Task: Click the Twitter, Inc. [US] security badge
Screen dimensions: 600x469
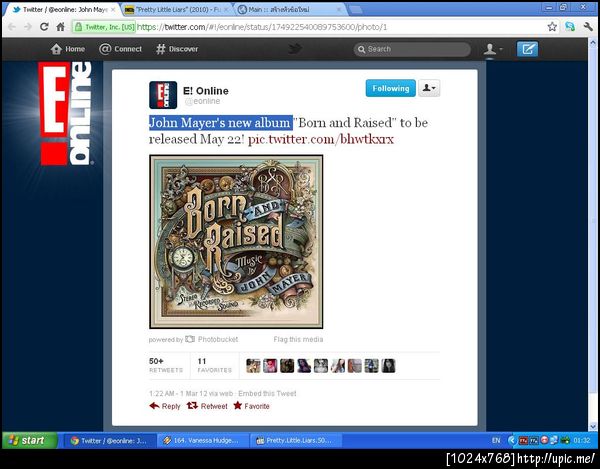Action: tap(104, 27)
